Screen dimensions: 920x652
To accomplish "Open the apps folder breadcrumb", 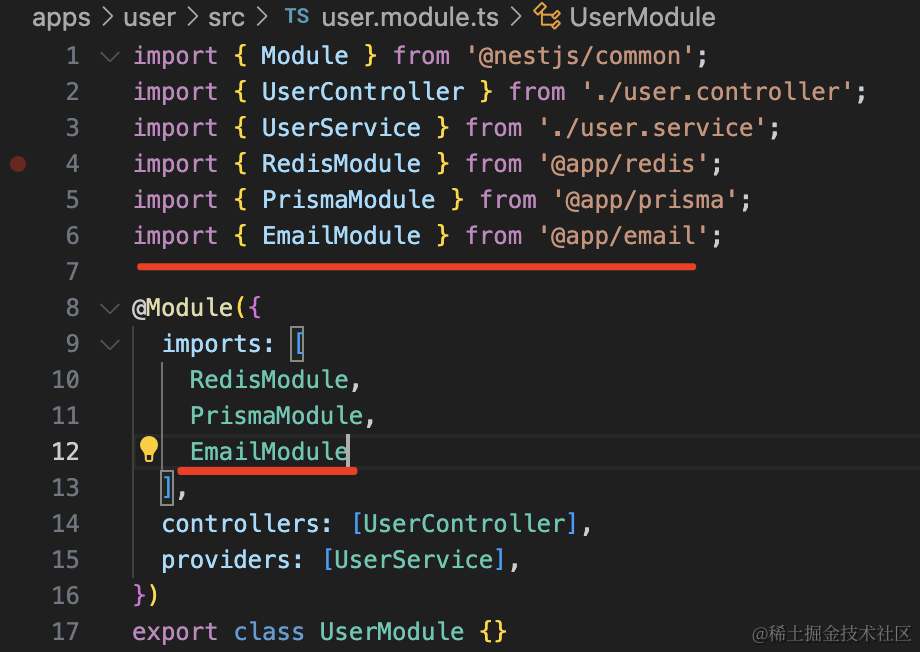I will (61, 17).
